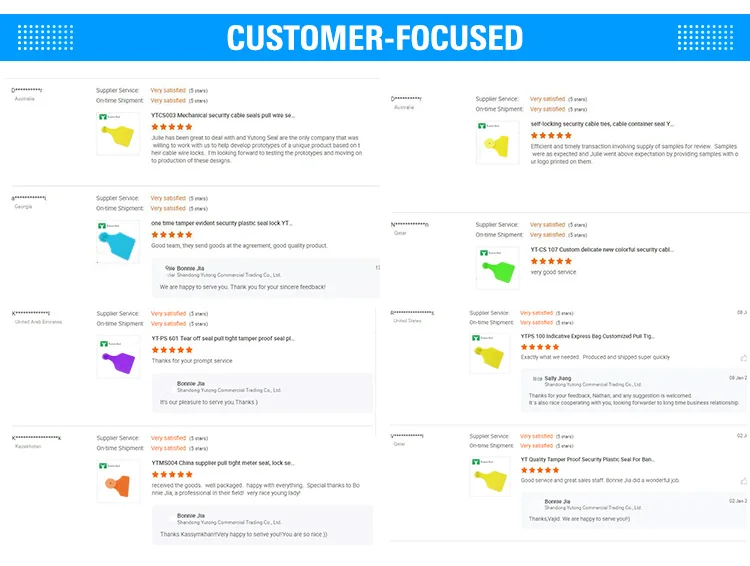
Task: Open the blue tag product thumbnail
Action: (118, 242)
